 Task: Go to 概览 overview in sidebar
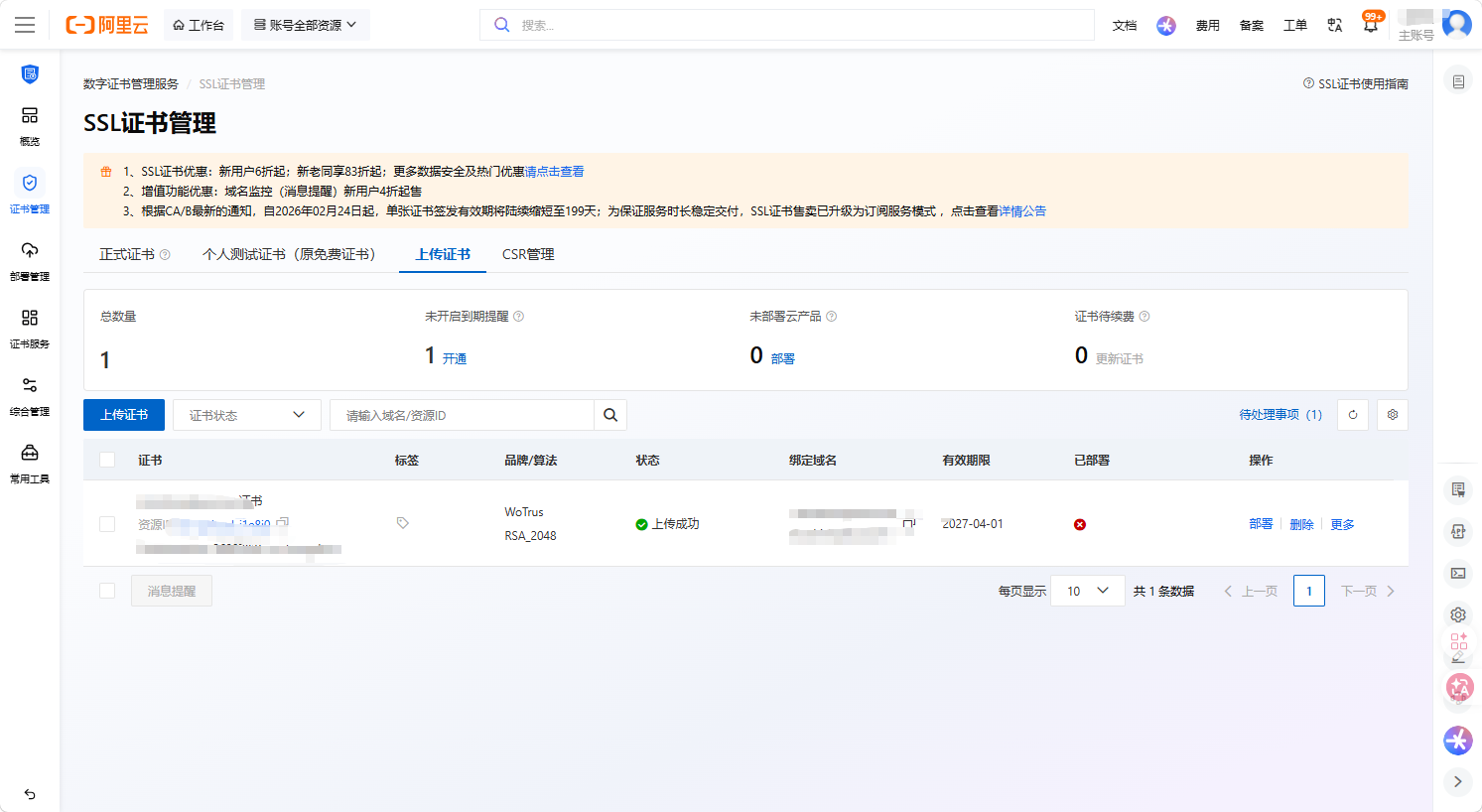tap(30, 126)
